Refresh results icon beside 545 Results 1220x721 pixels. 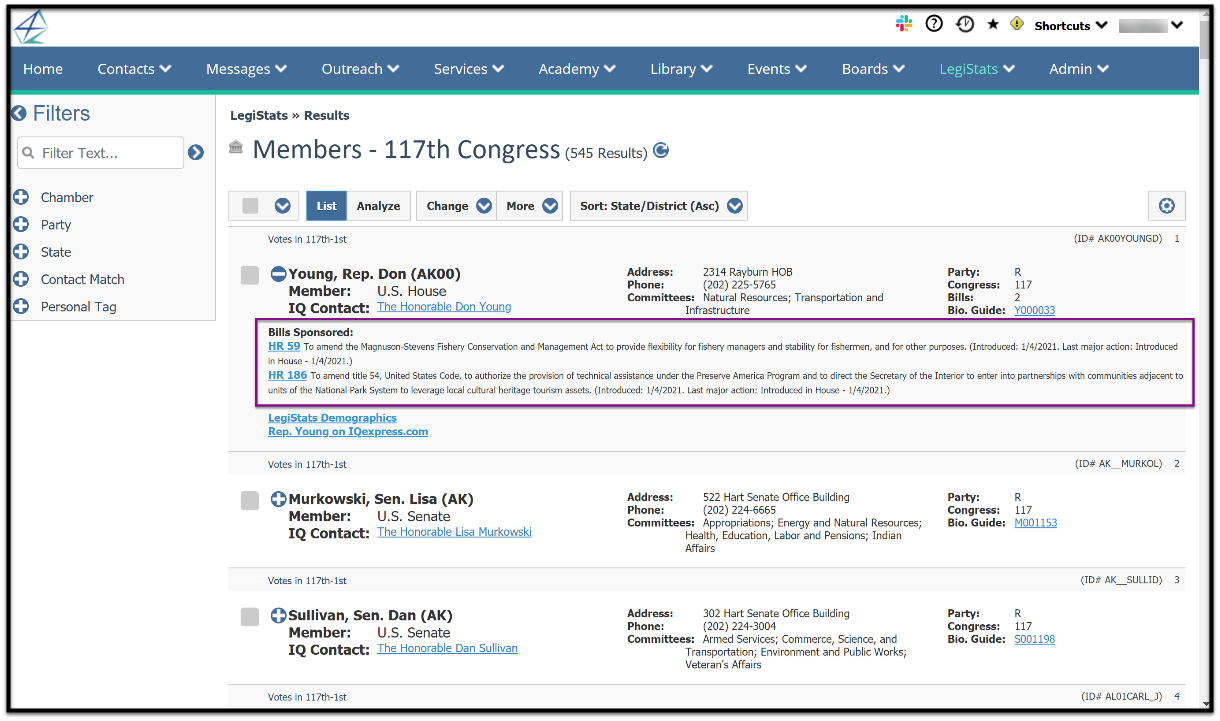661,151
